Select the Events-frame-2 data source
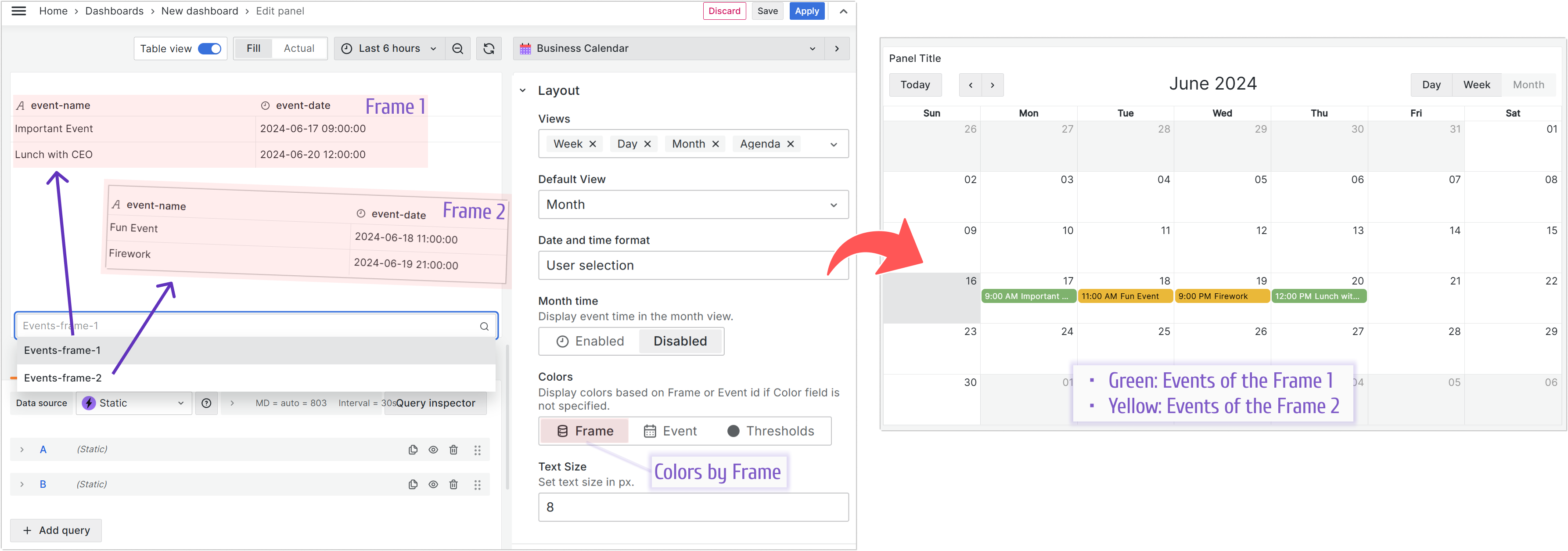The image size is (1568, 551). (x=63, y=378)
